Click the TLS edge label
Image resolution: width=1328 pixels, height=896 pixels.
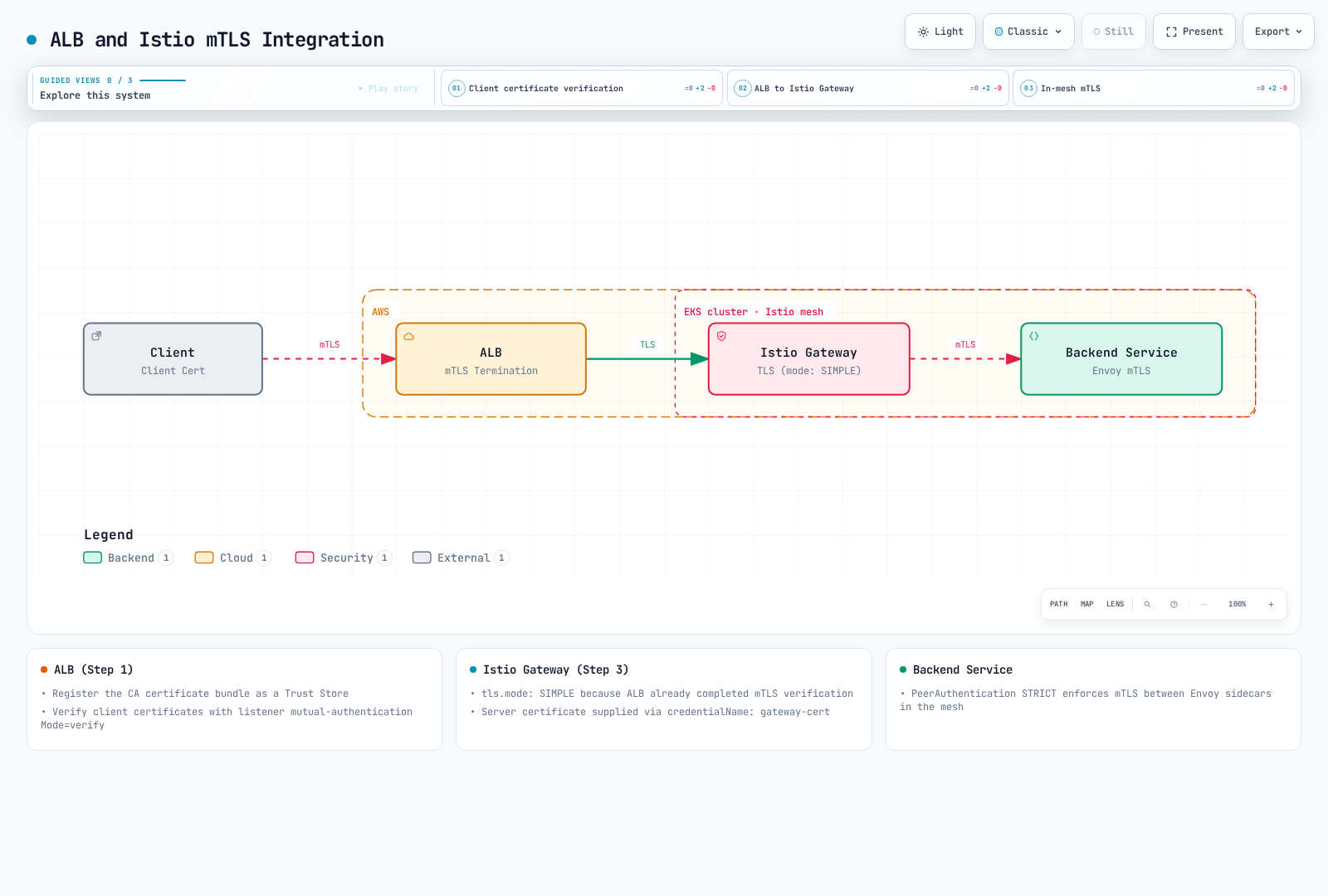(x=647, y=344)
